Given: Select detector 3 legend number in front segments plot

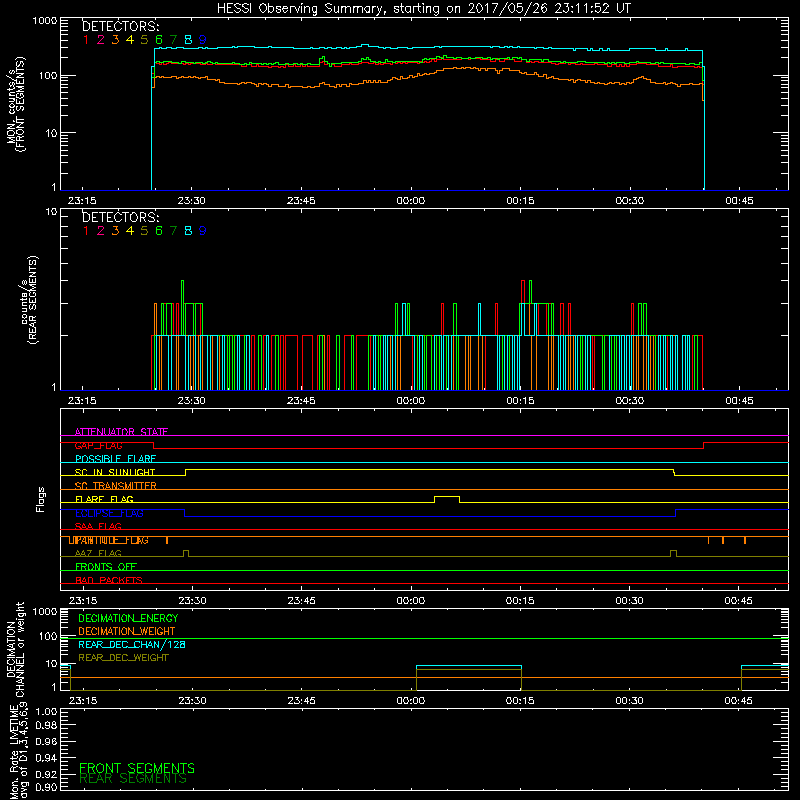Looking at the screenshot, I should point(115,40).
